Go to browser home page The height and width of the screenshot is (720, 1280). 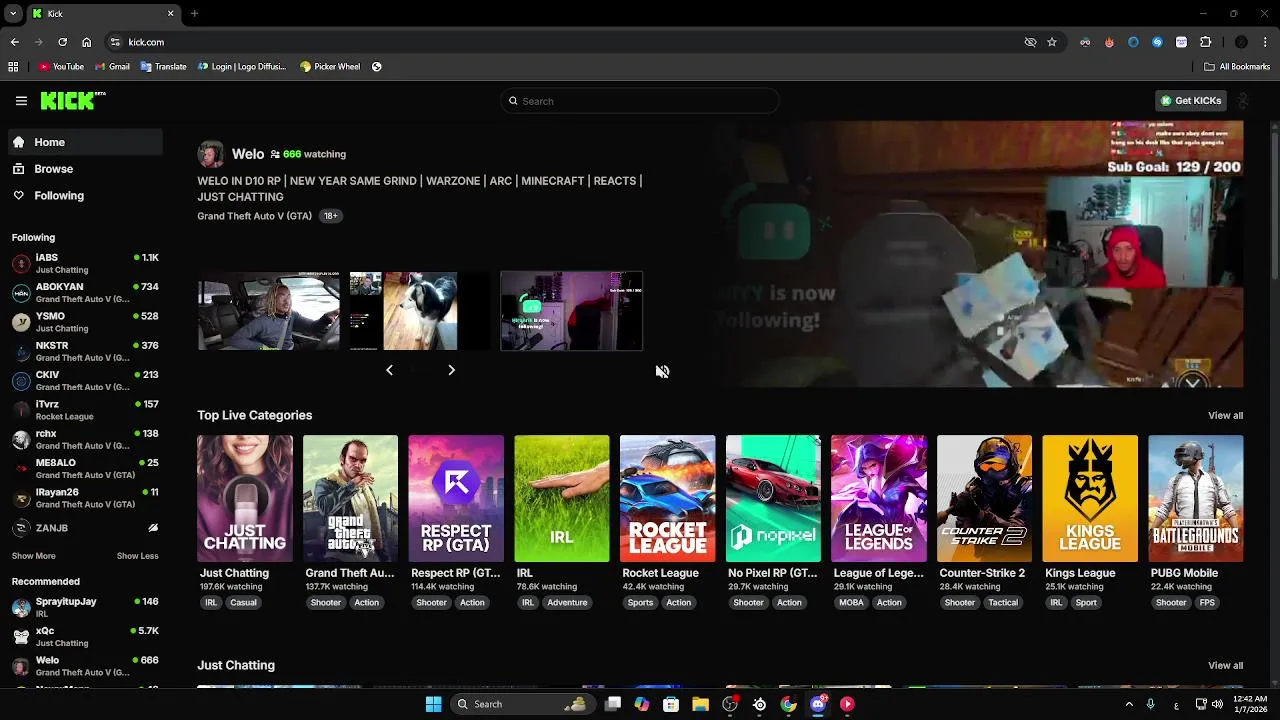click(87, 42)
